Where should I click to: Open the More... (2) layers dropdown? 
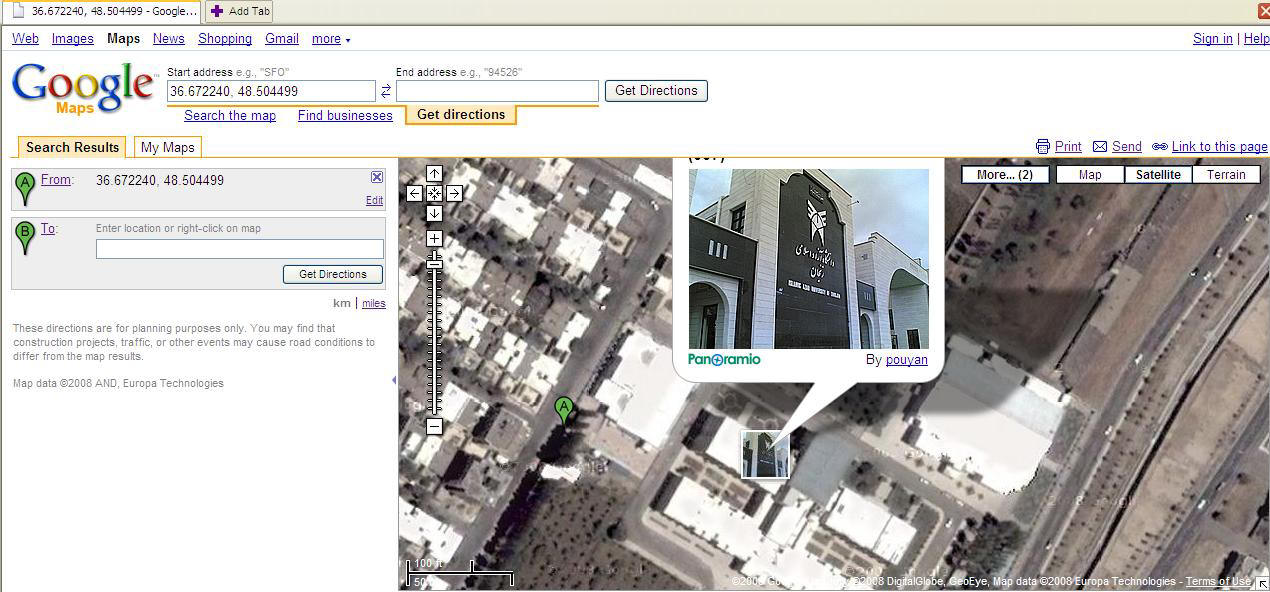coord(1005,174)
